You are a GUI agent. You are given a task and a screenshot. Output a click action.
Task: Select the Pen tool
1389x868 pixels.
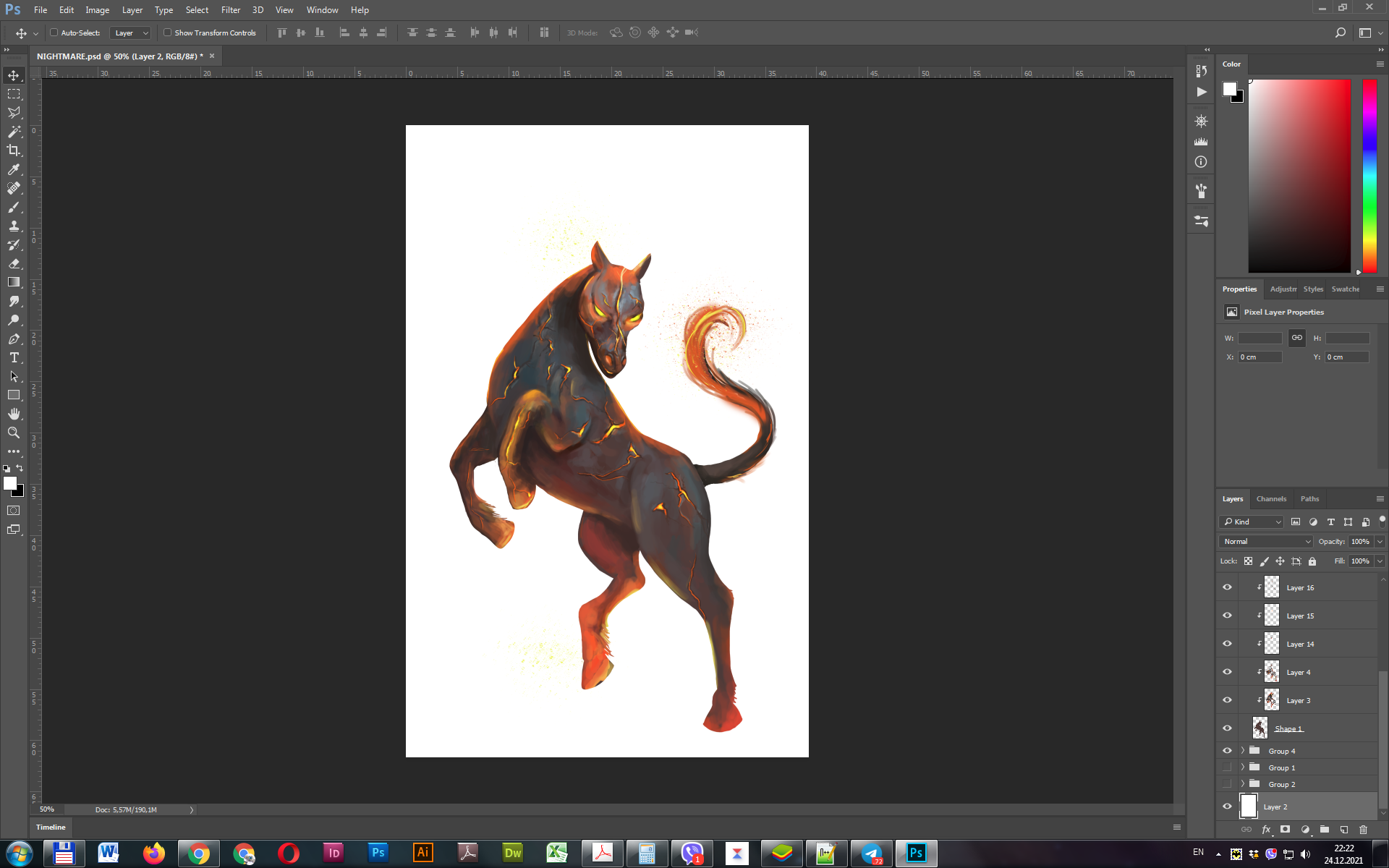click(x=14, y=339)
